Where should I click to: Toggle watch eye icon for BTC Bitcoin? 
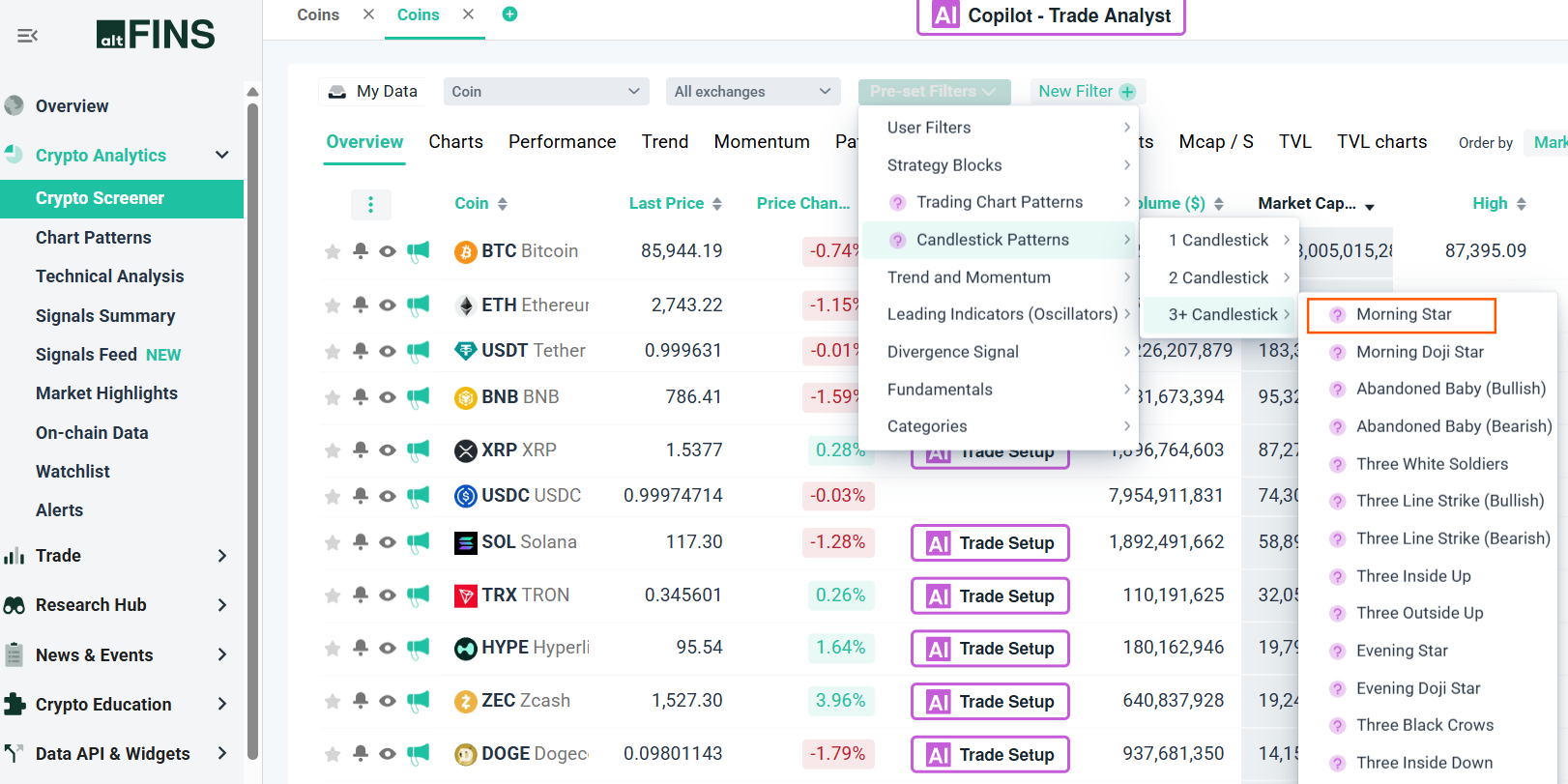(388, 251)
